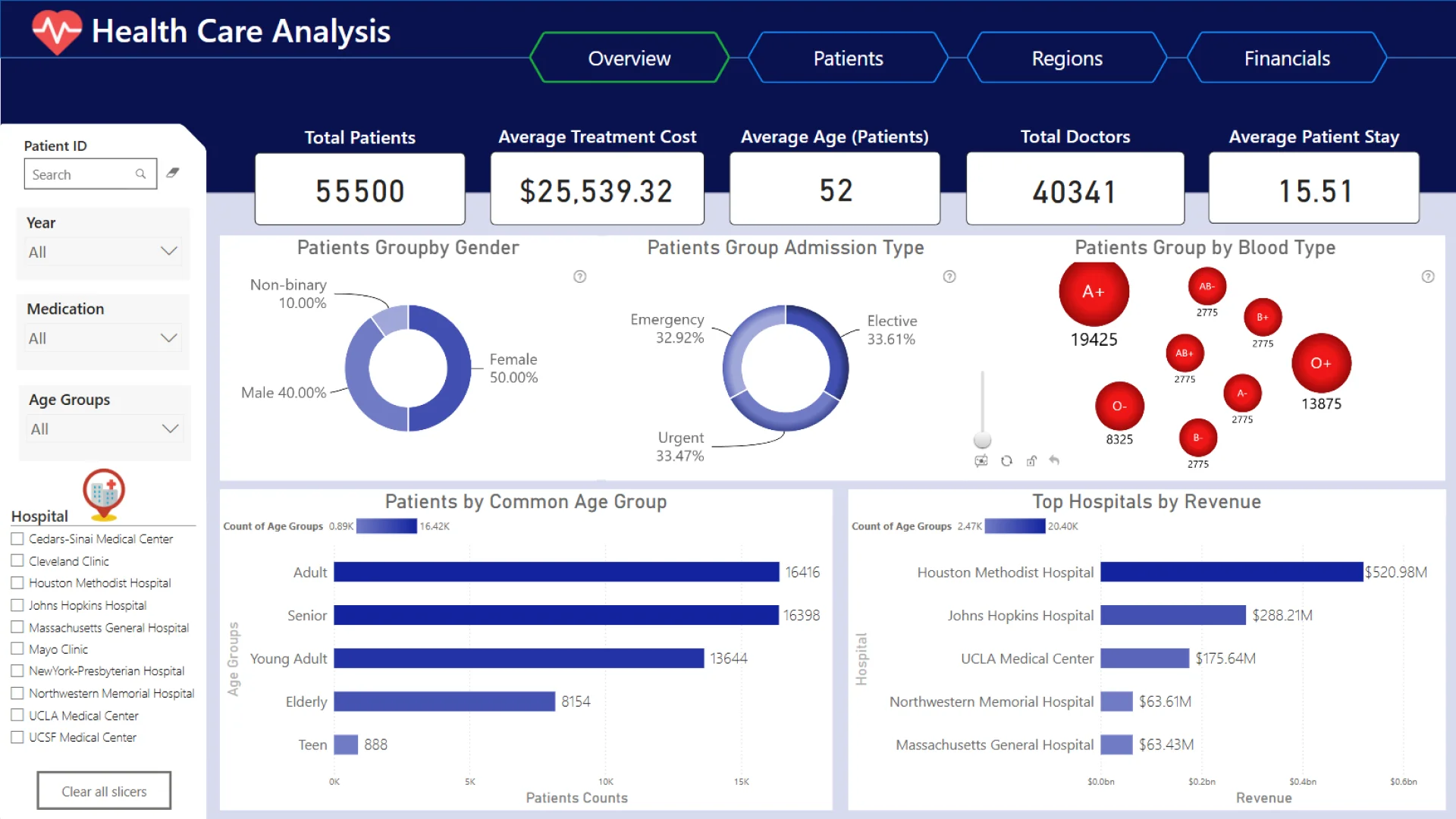Click the Clear all slicers button
This screenshot has width=1456, height=819.
tap(104, 791)
